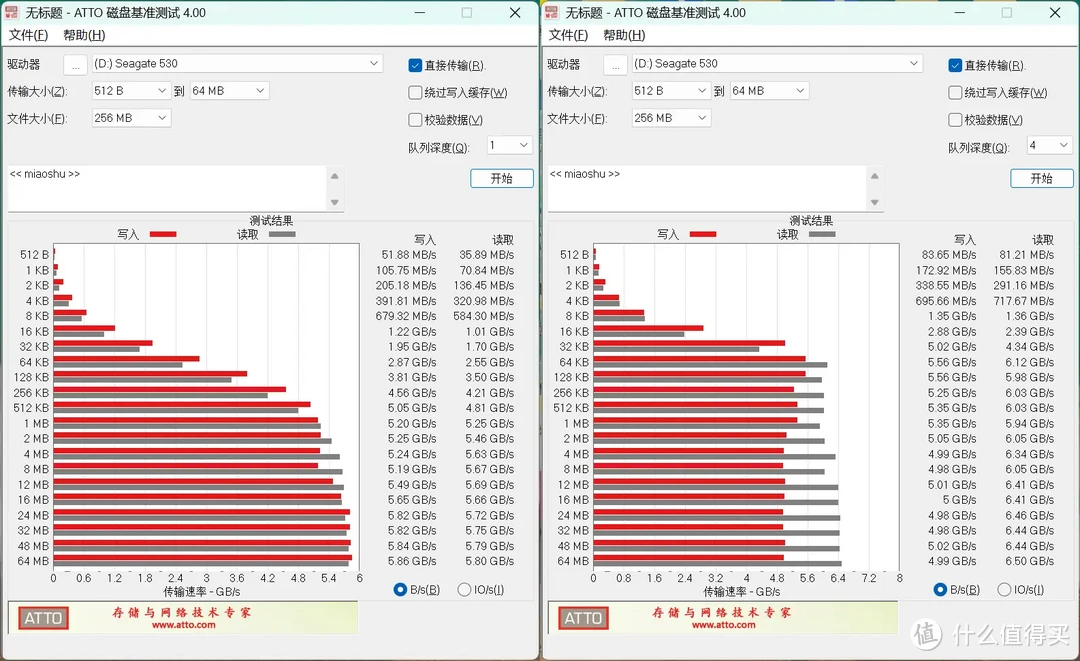Image resolution: width=1080 pixels, height=661 pixels.
Task: Click 83.65 MB/s write value, right window
Action: pyautogui.click(x=949, y=255)
